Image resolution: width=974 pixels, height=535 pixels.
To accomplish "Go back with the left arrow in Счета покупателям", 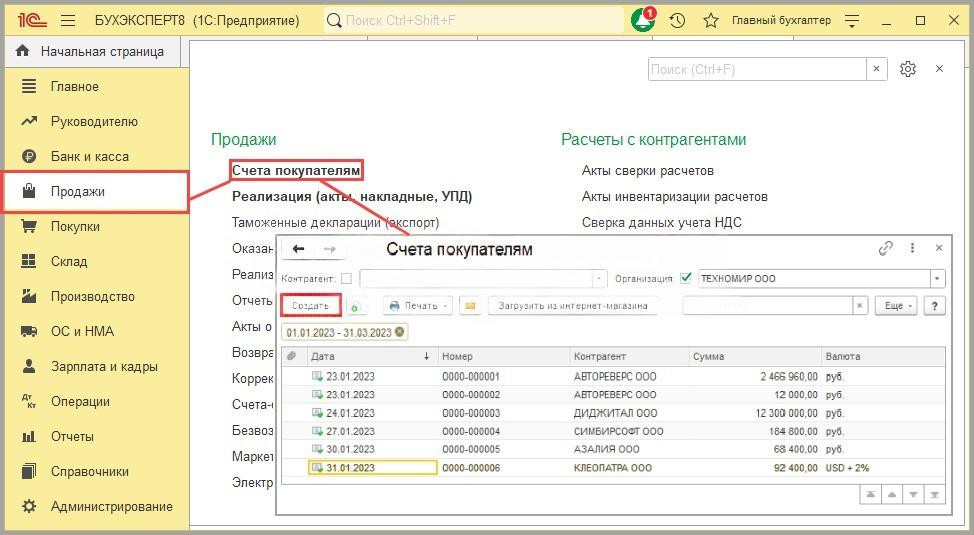I will [298, 249].
